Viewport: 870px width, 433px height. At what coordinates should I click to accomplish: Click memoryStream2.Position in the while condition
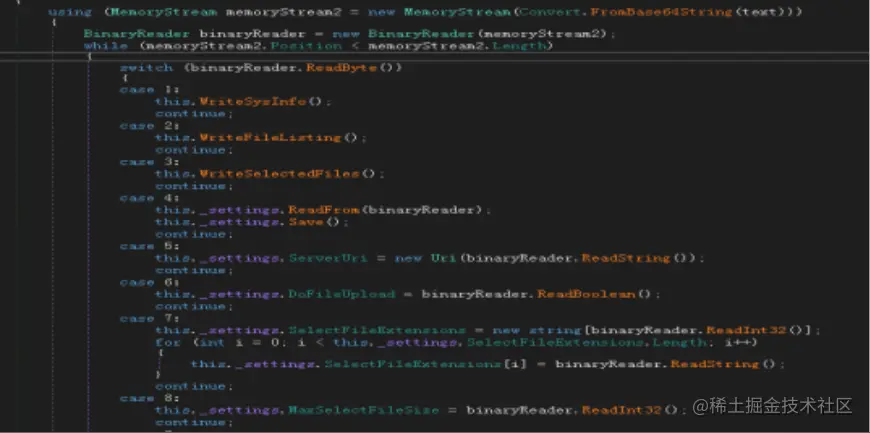point(244,46)
